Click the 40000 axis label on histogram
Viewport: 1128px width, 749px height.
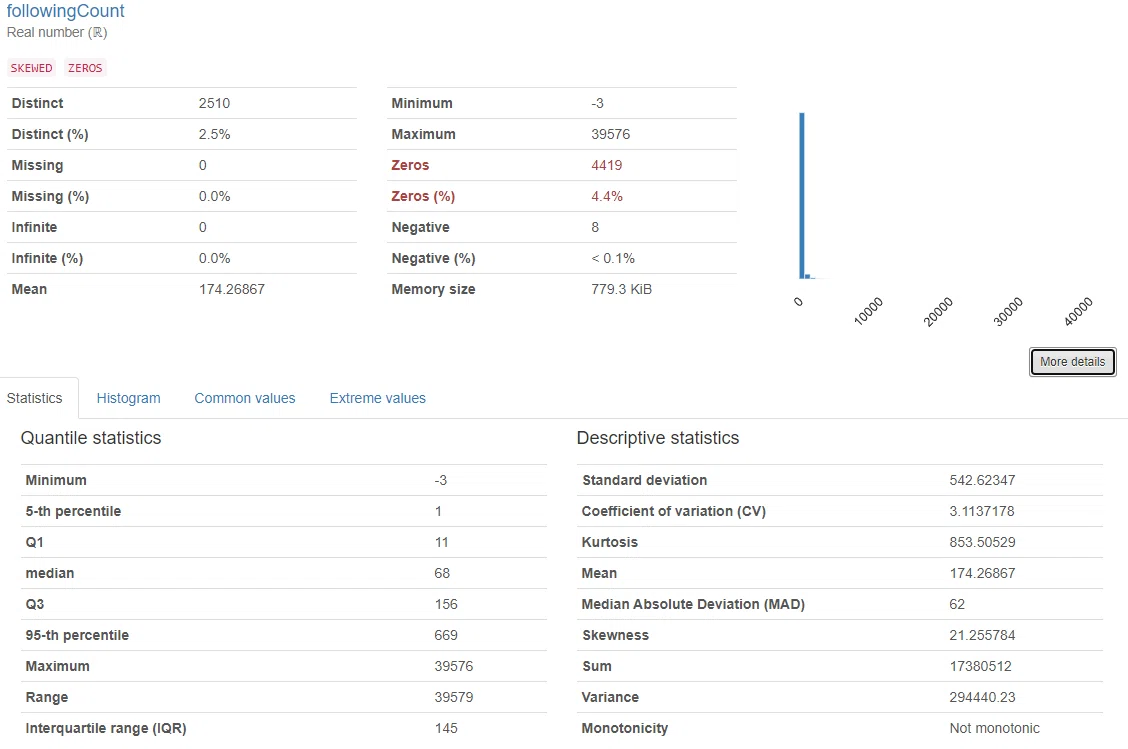[x=1078, y=311]
